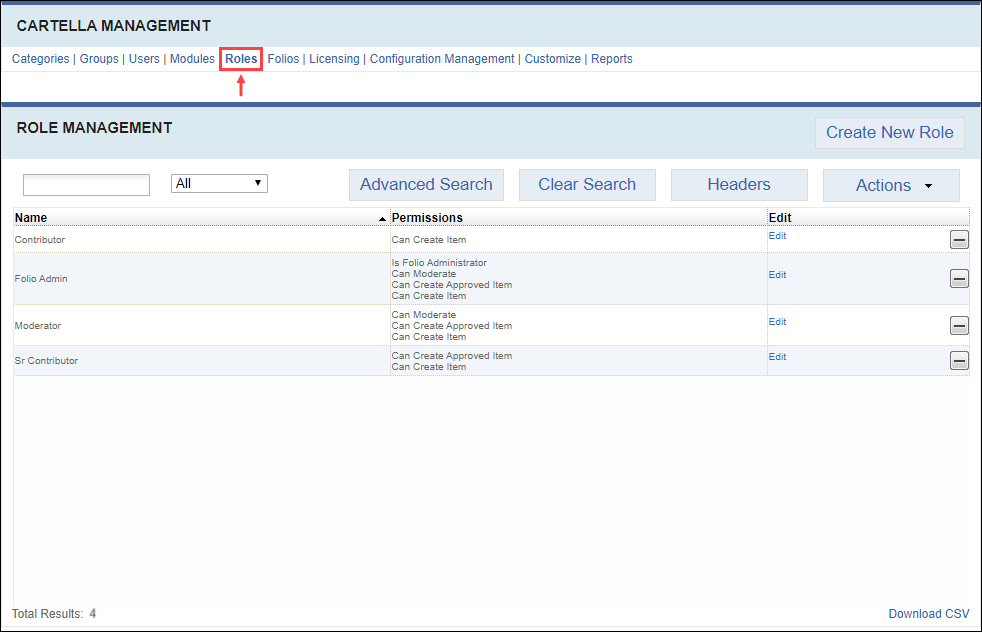The height and width of the screenshot is (632, 982).
Task: Focus the role search text field
Action: (86, 185)
